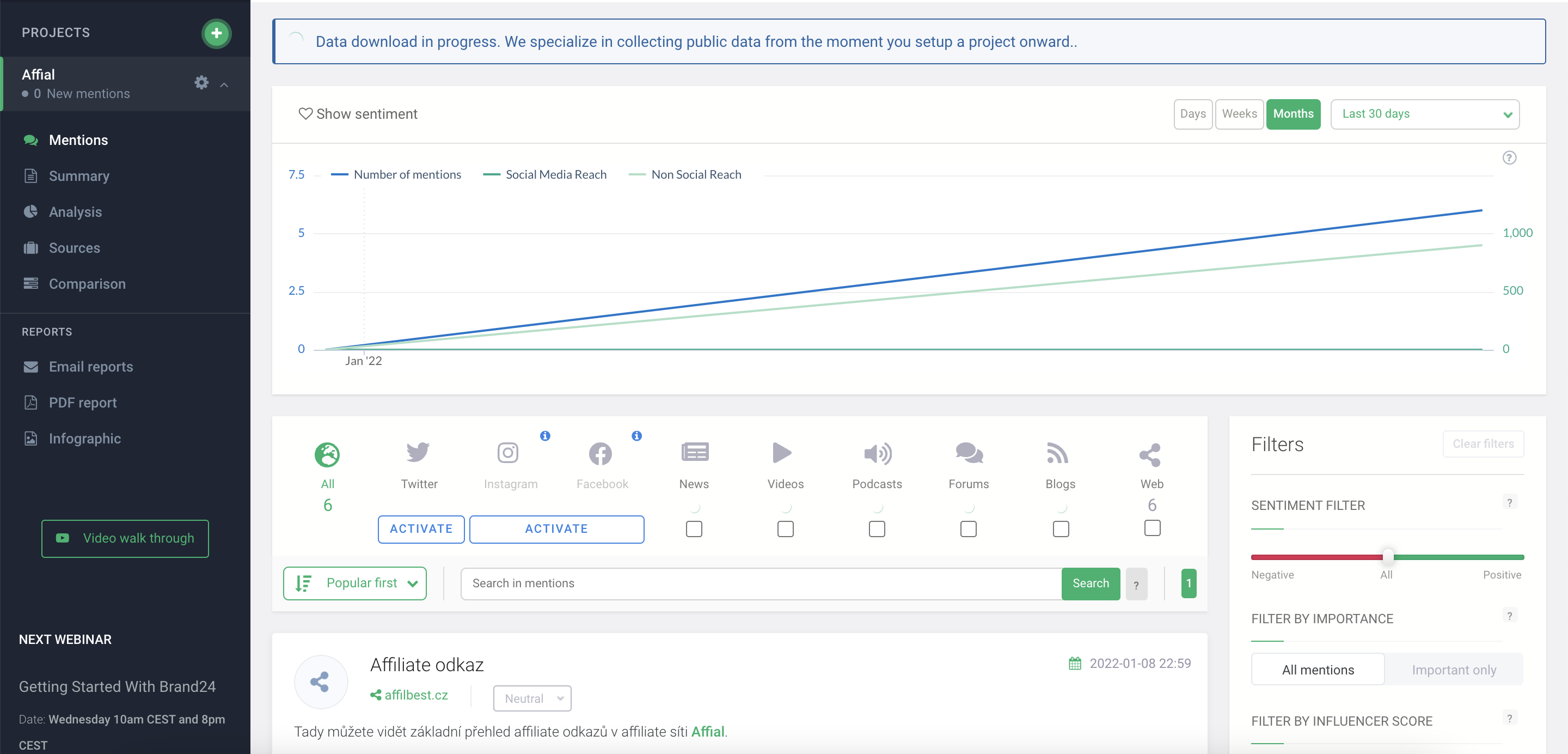Switch chart grouping to Days

click(1192, 114)
